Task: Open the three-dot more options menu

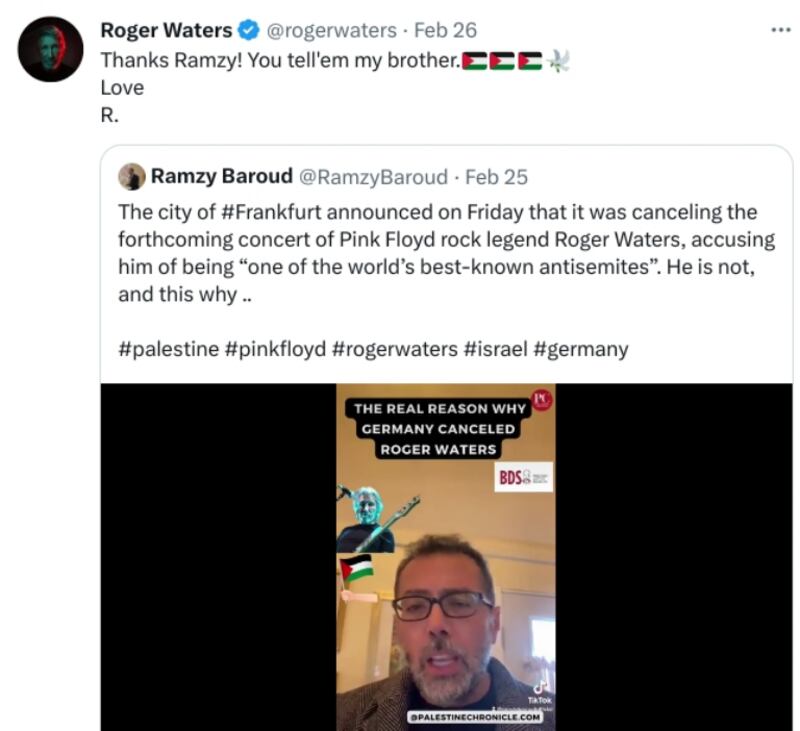Action: [x=781, y=31]
